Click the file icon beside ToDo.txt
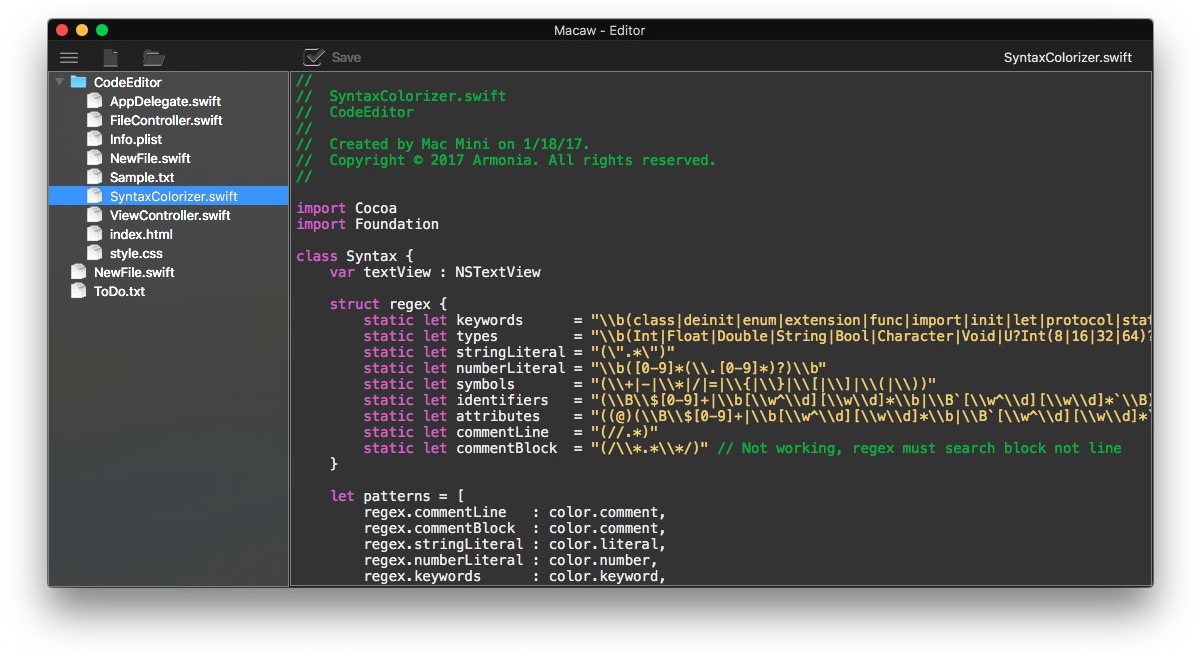 click(80, 291)
